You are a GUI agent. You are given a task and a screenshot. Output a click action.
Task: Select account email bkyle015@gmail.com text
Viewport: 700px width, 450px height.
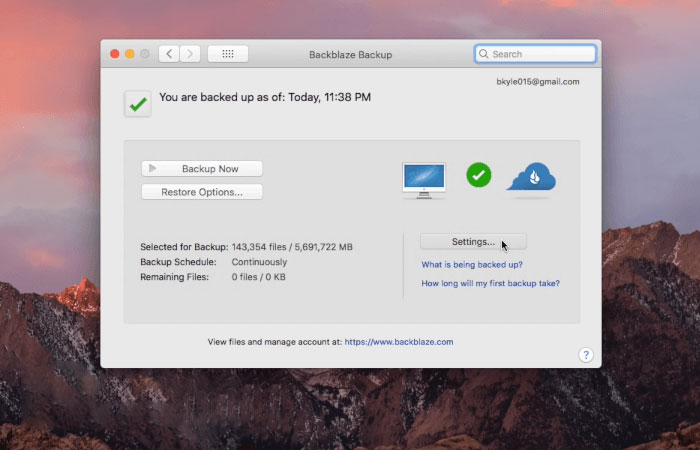click(x=538, y=82)
